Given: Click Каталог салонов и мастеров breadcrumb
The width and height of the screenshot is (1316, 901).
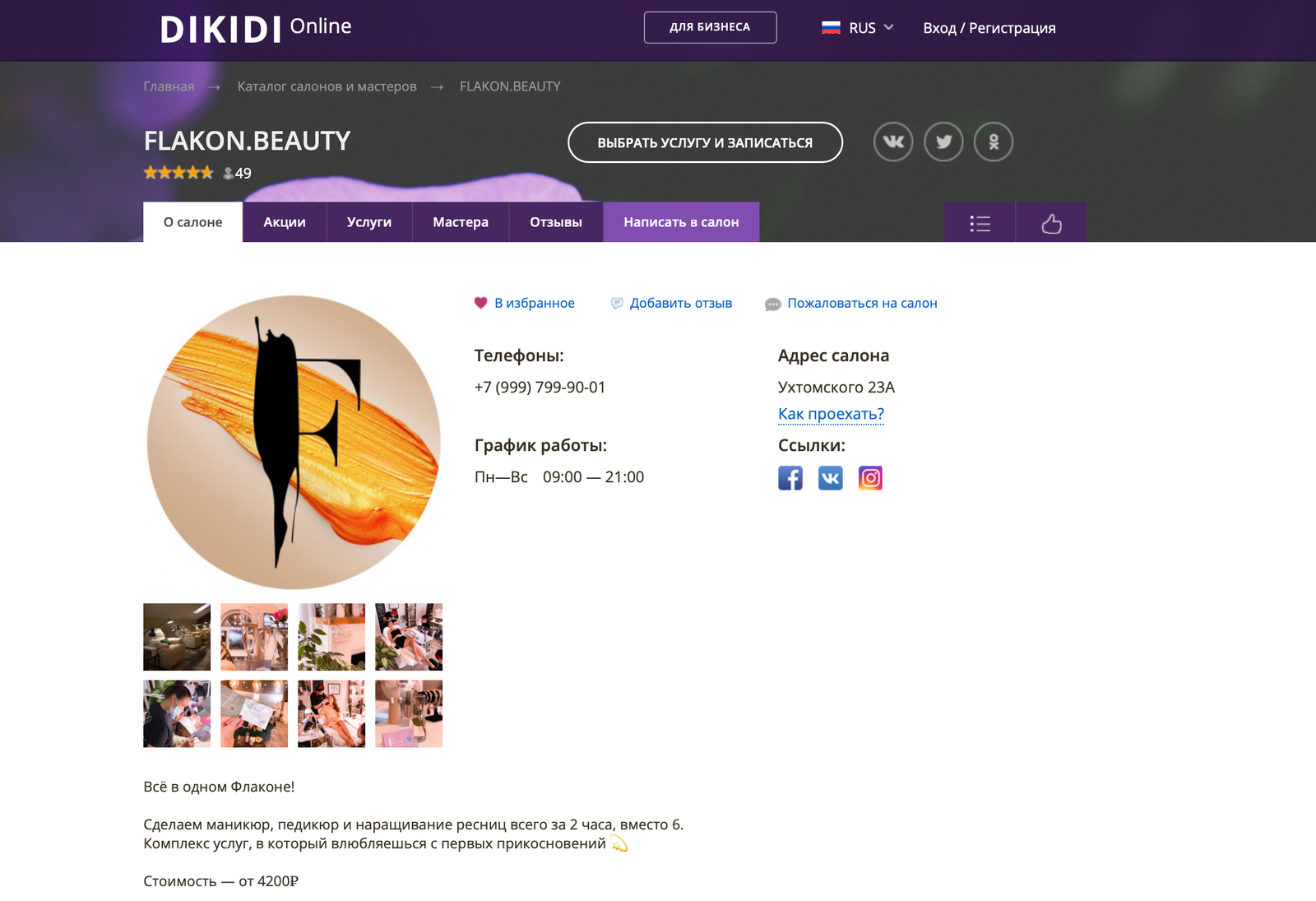Looking at the screenshot, I should (327, 86).
